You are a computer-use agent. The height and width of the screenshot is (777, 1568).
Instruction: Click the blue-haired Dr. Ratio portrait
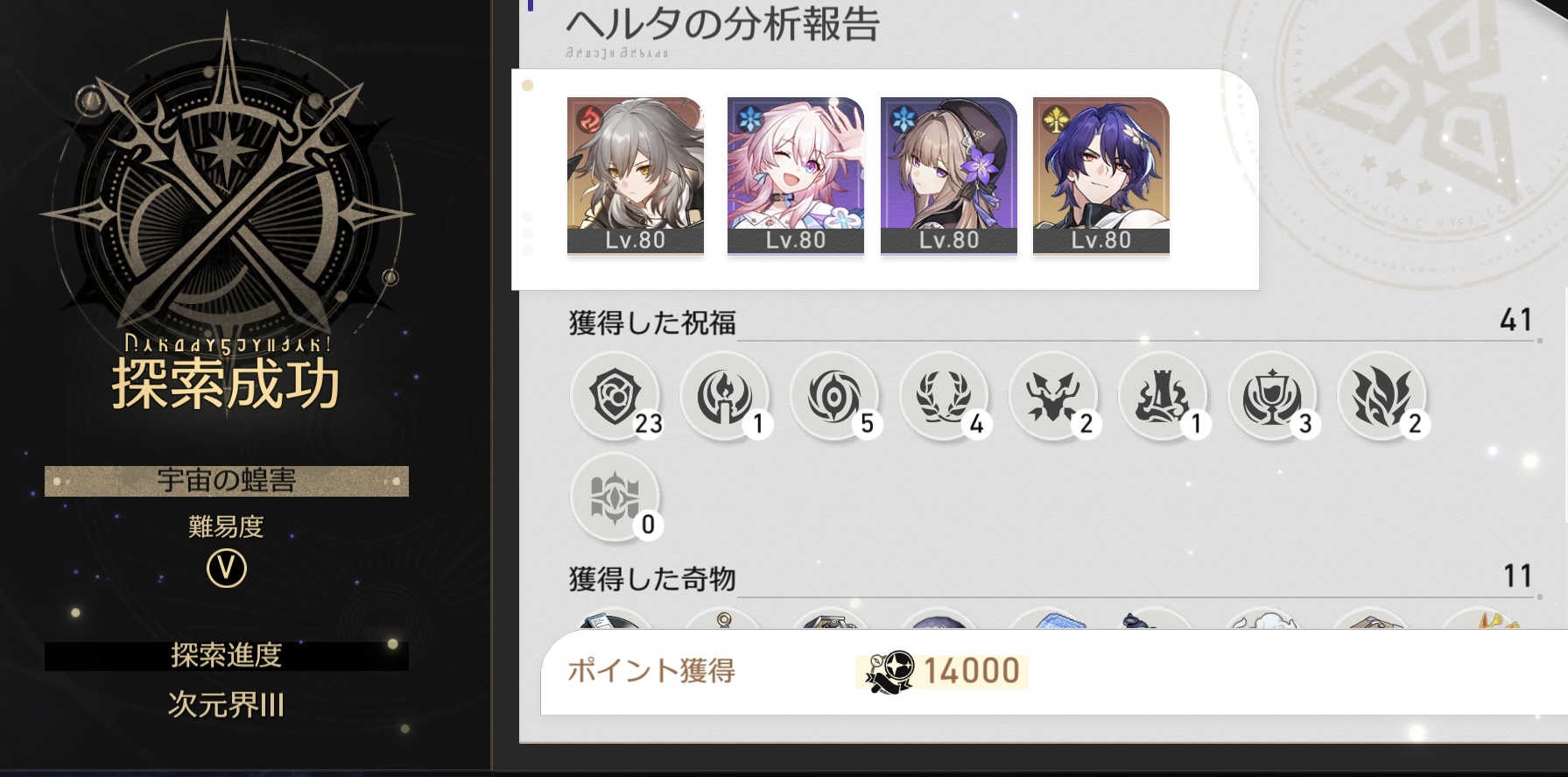pos(1101,176)
